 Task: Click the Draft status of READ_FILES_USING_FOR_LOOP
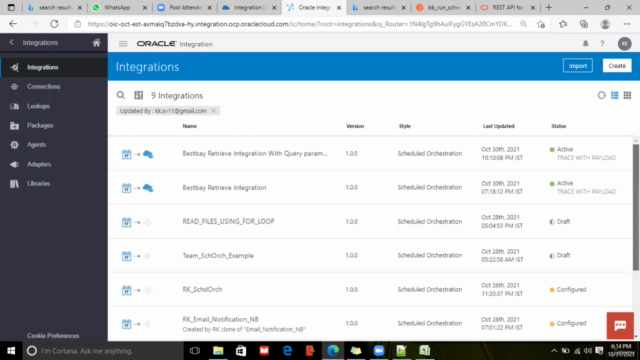(x=560, y=222)
